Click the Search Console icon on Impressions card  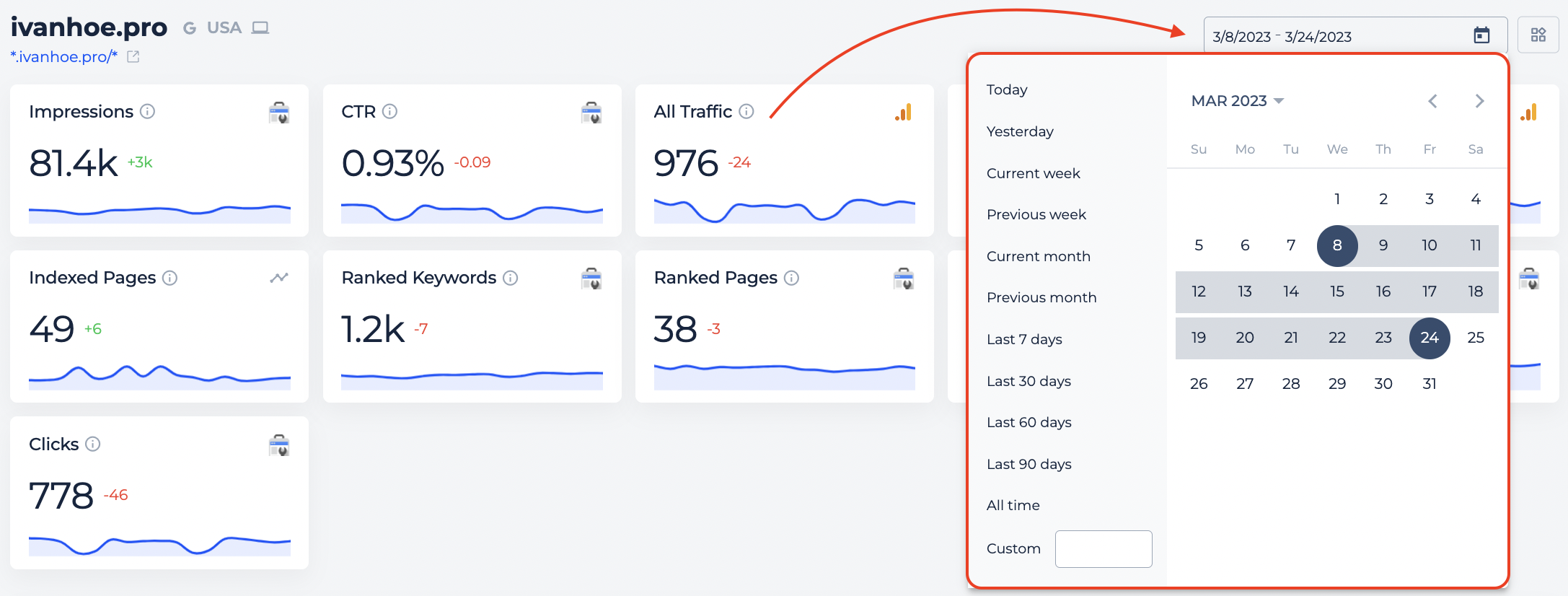point(279,113)
